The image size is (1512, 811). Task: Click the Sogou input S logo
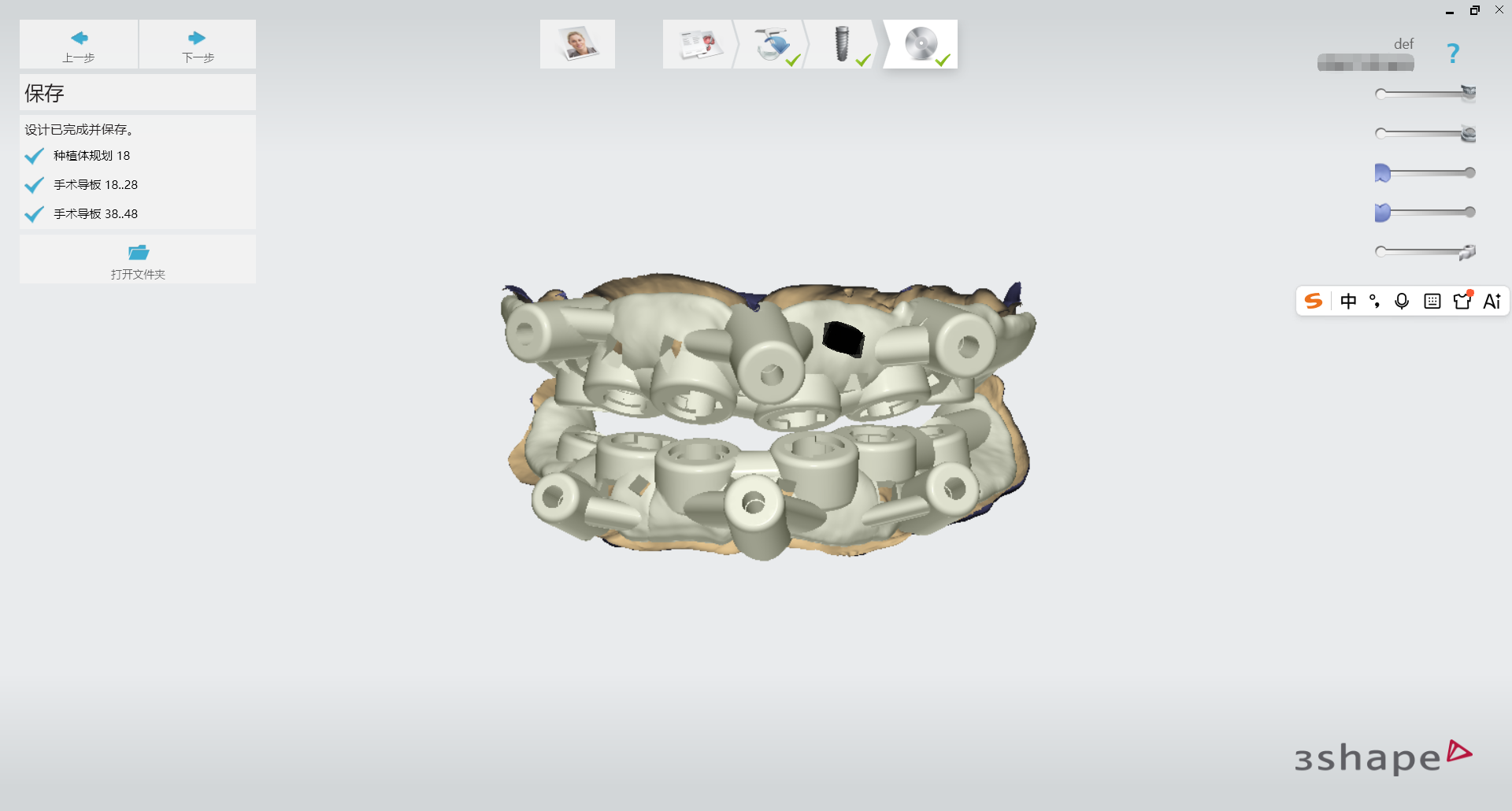(1313, 301)
